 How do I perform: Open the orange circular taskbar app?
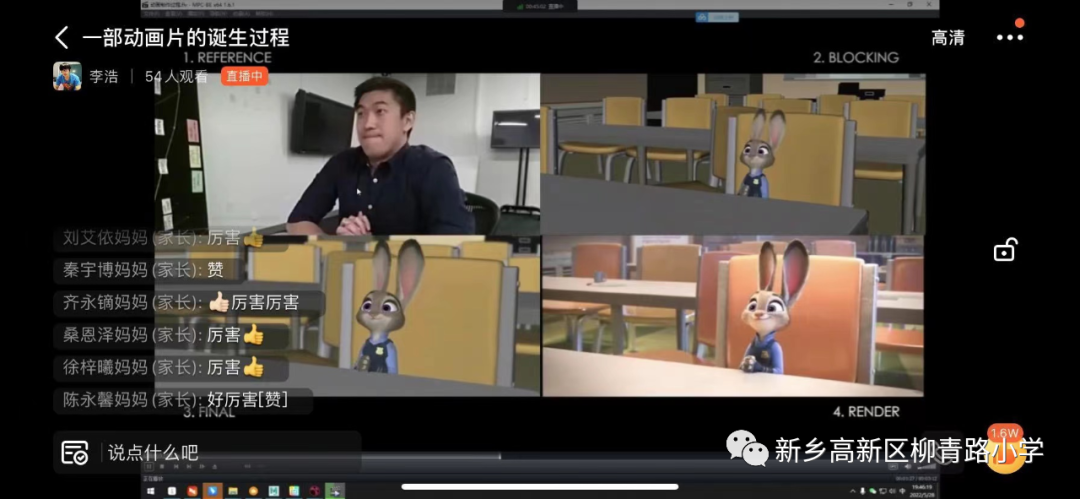point(253,491)
